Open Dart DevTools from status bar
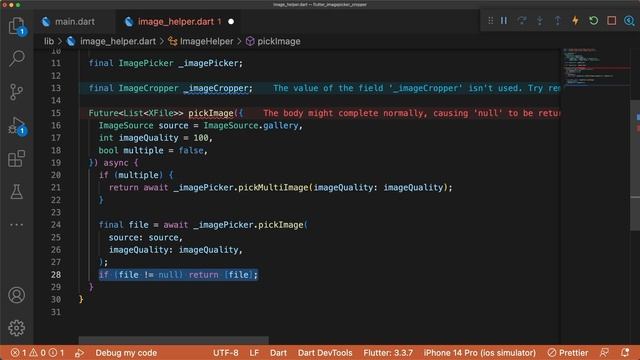 (325, 353)
